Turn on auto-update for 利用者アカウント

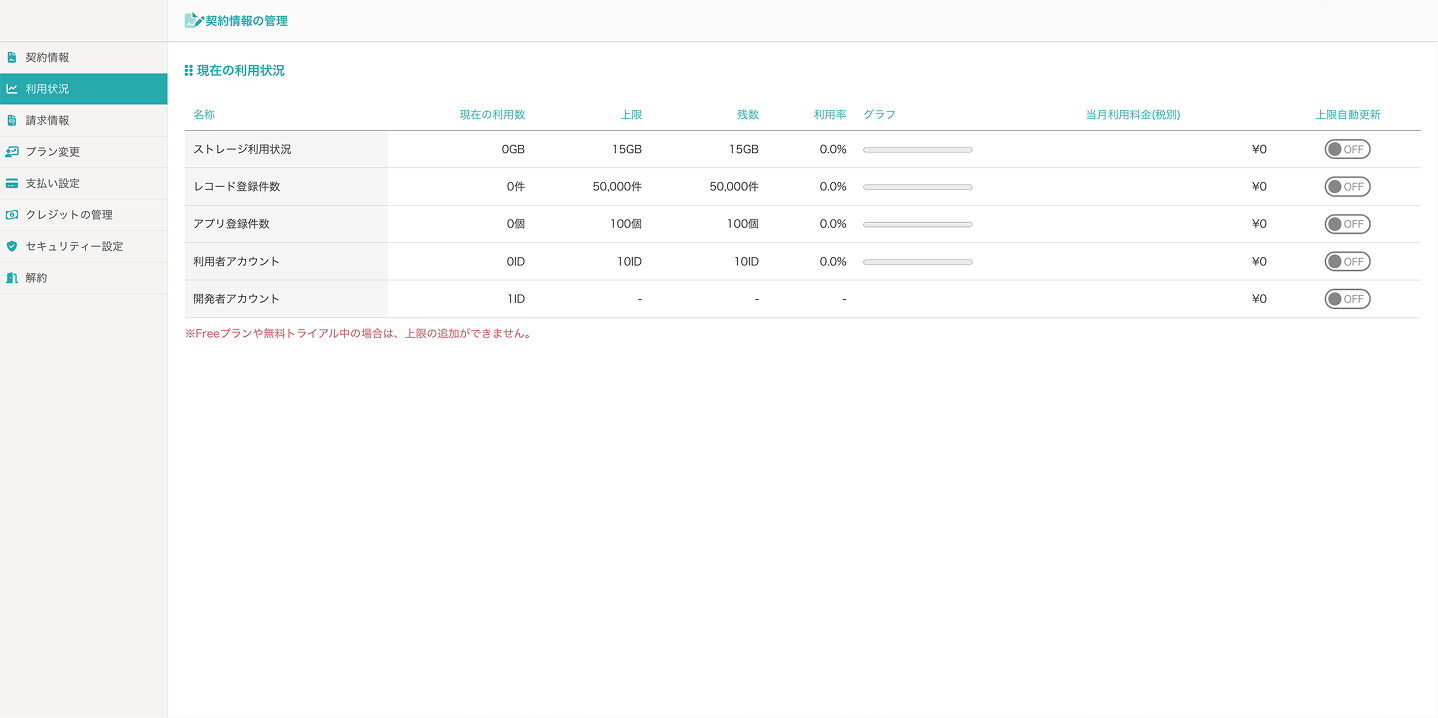(x=1347, y=262)
